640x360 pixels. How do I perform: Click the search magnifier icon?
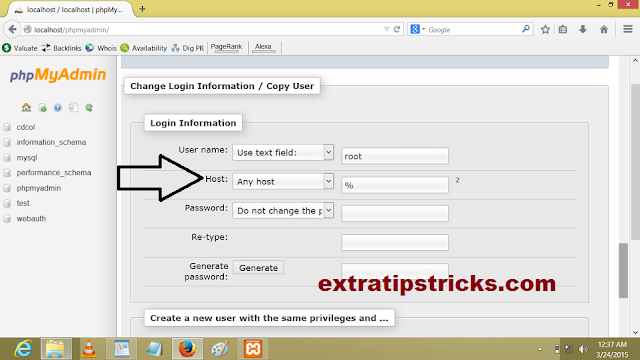[x=526, y=29]
